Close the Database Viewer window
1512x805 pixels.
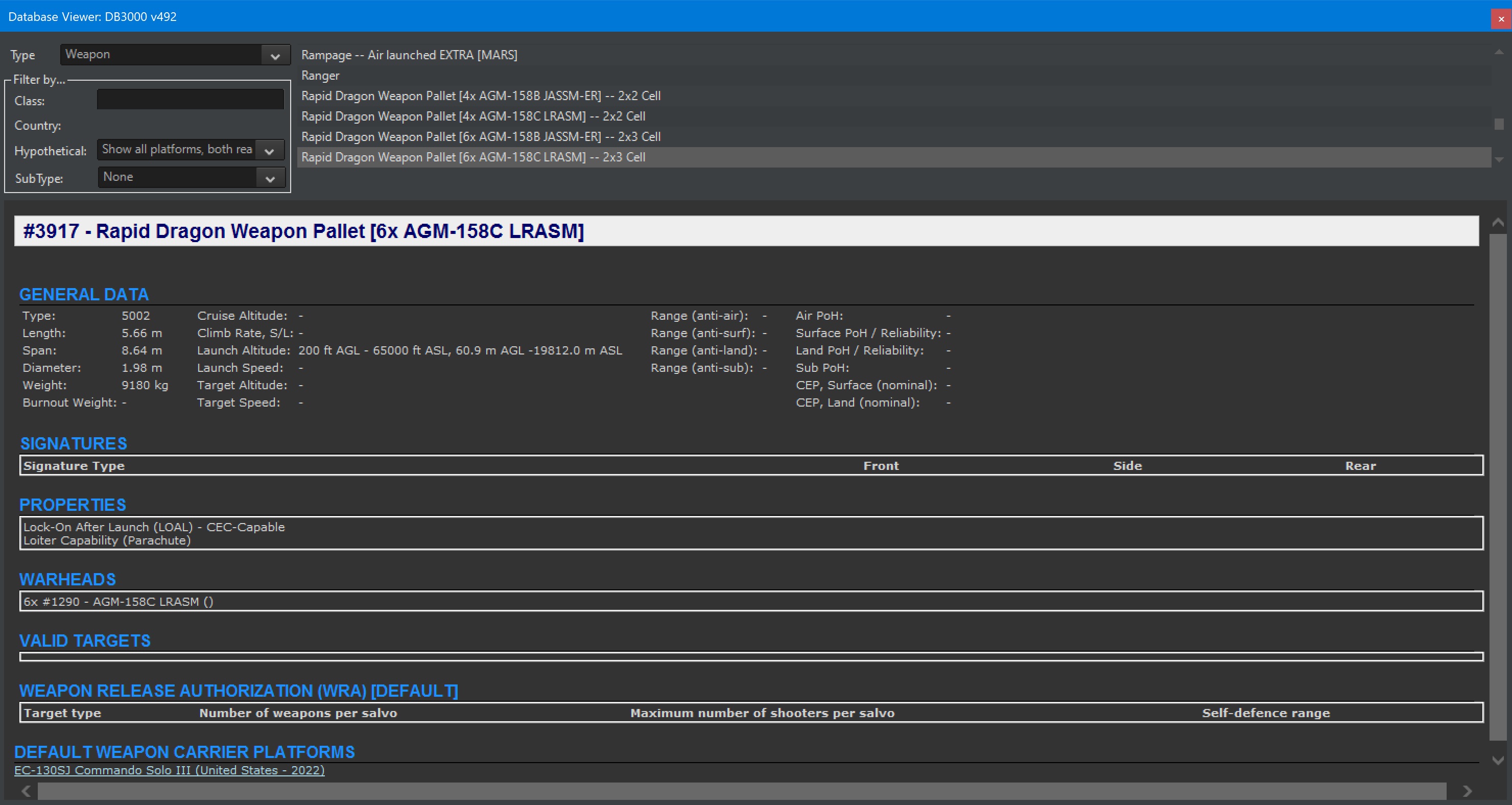(1501, 19)
